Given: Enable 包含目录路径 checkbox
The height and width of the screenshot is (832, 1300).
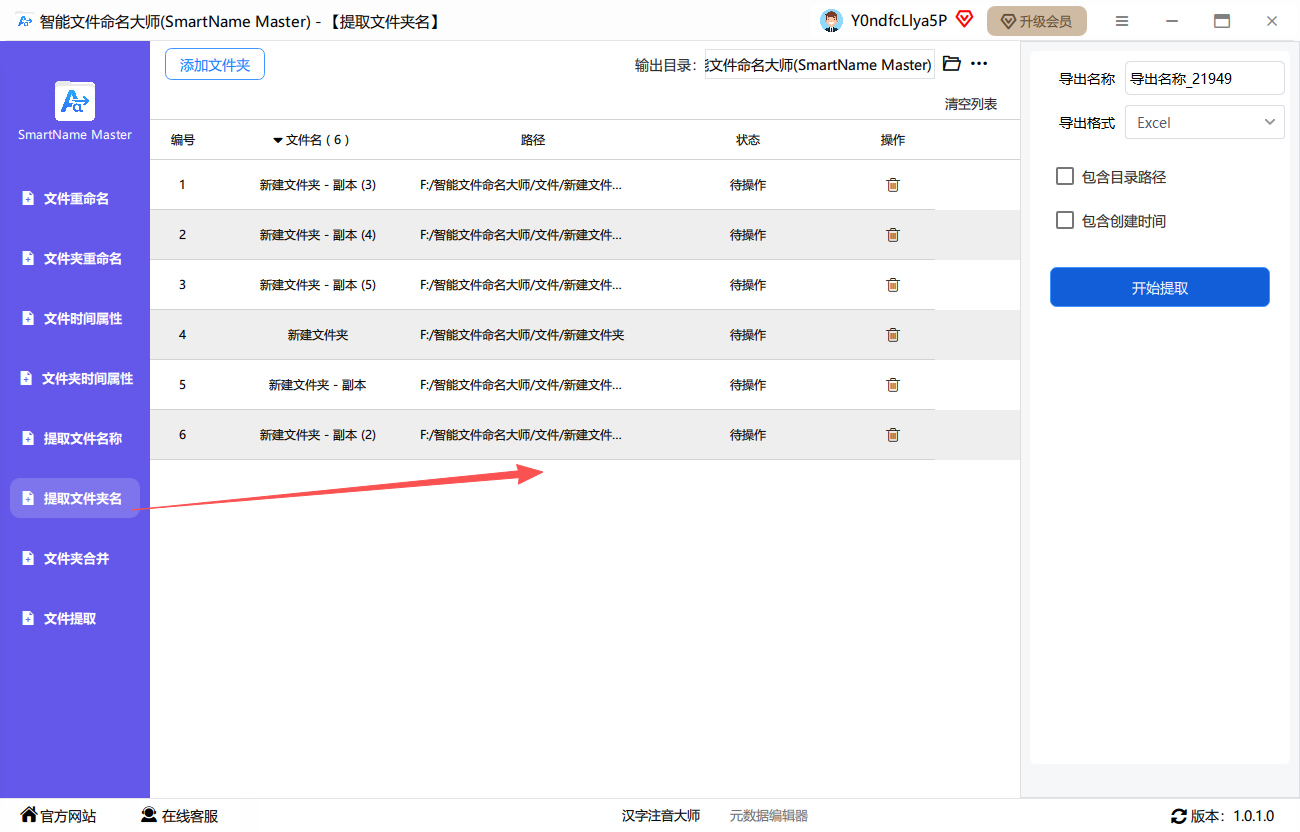Looking at the screenshot, I should tap(1065, 177).
